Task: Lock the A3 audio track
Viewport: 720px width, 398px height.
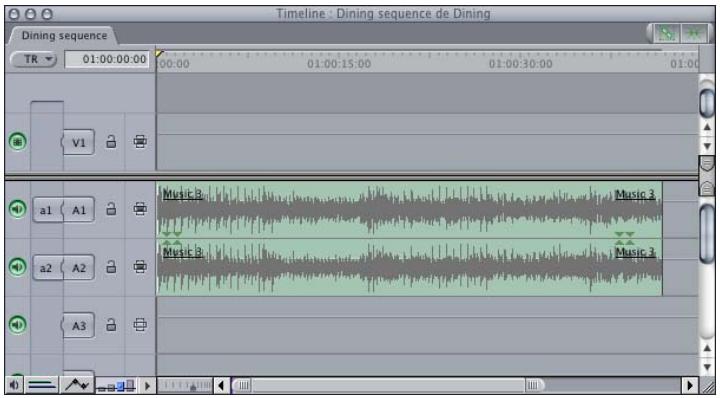Action: pos(111,325)
